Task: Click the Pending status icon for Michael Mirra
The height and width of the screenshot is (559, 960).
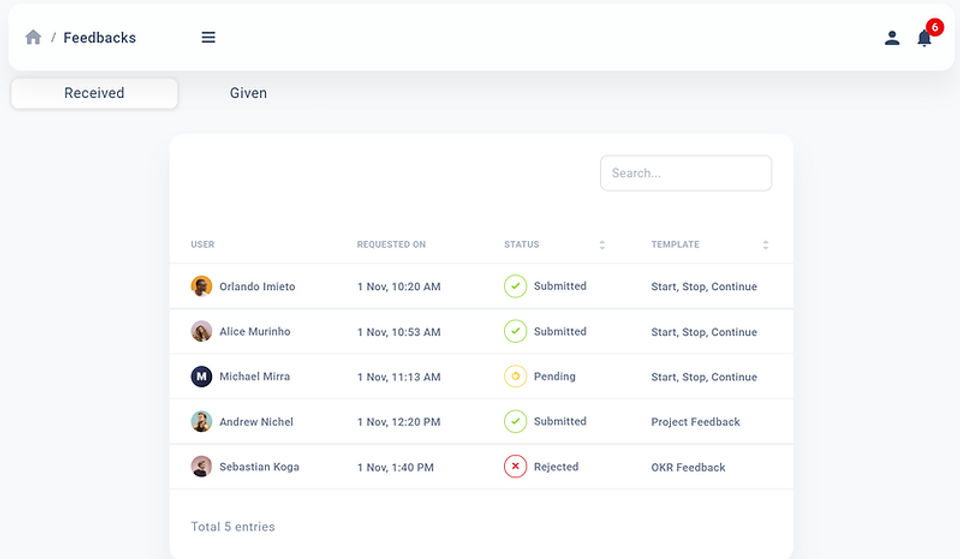Action: click(516, 377)
